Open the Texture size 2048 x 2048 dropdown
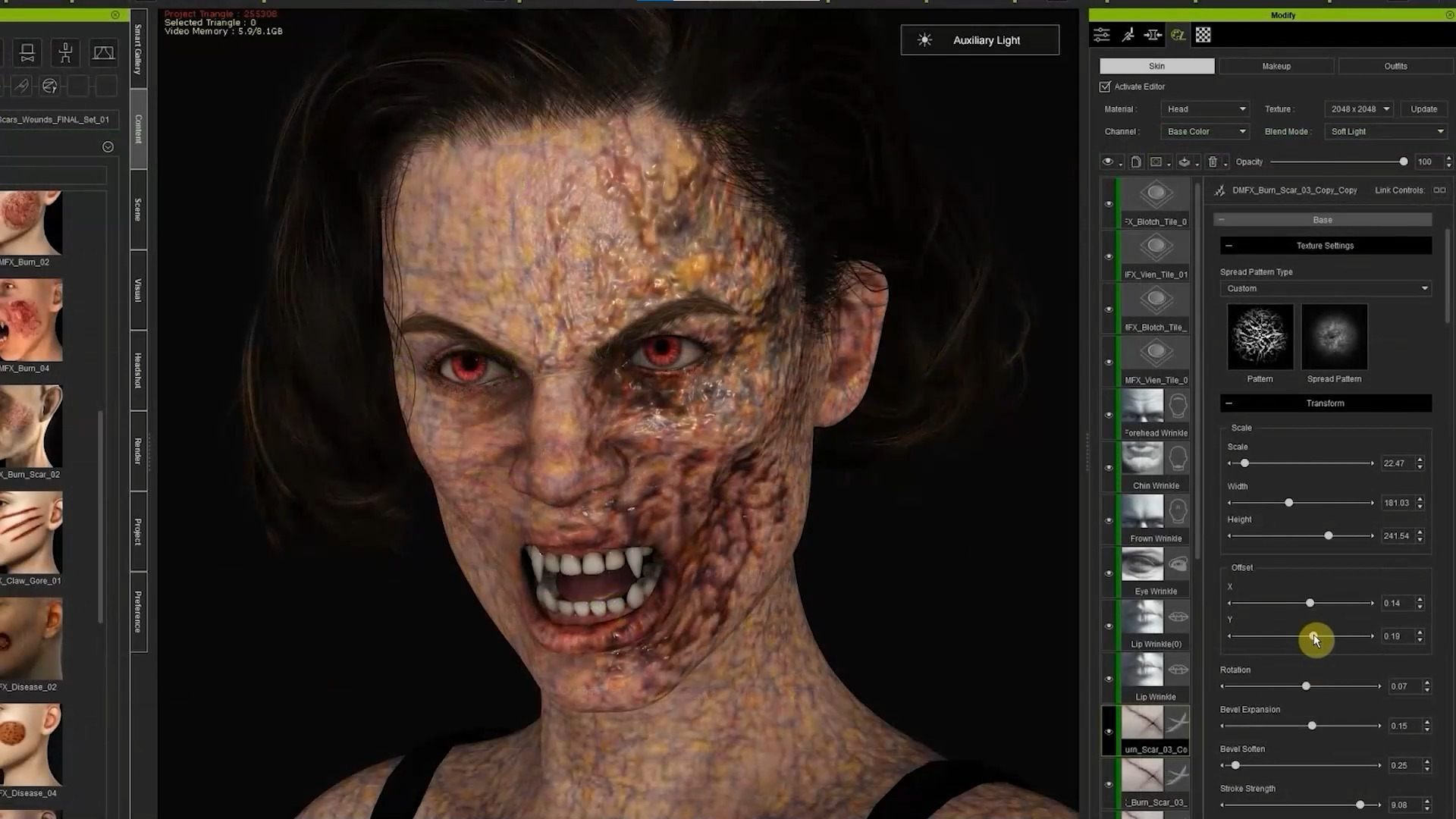1456x819 pixels. coord(1359,109)
